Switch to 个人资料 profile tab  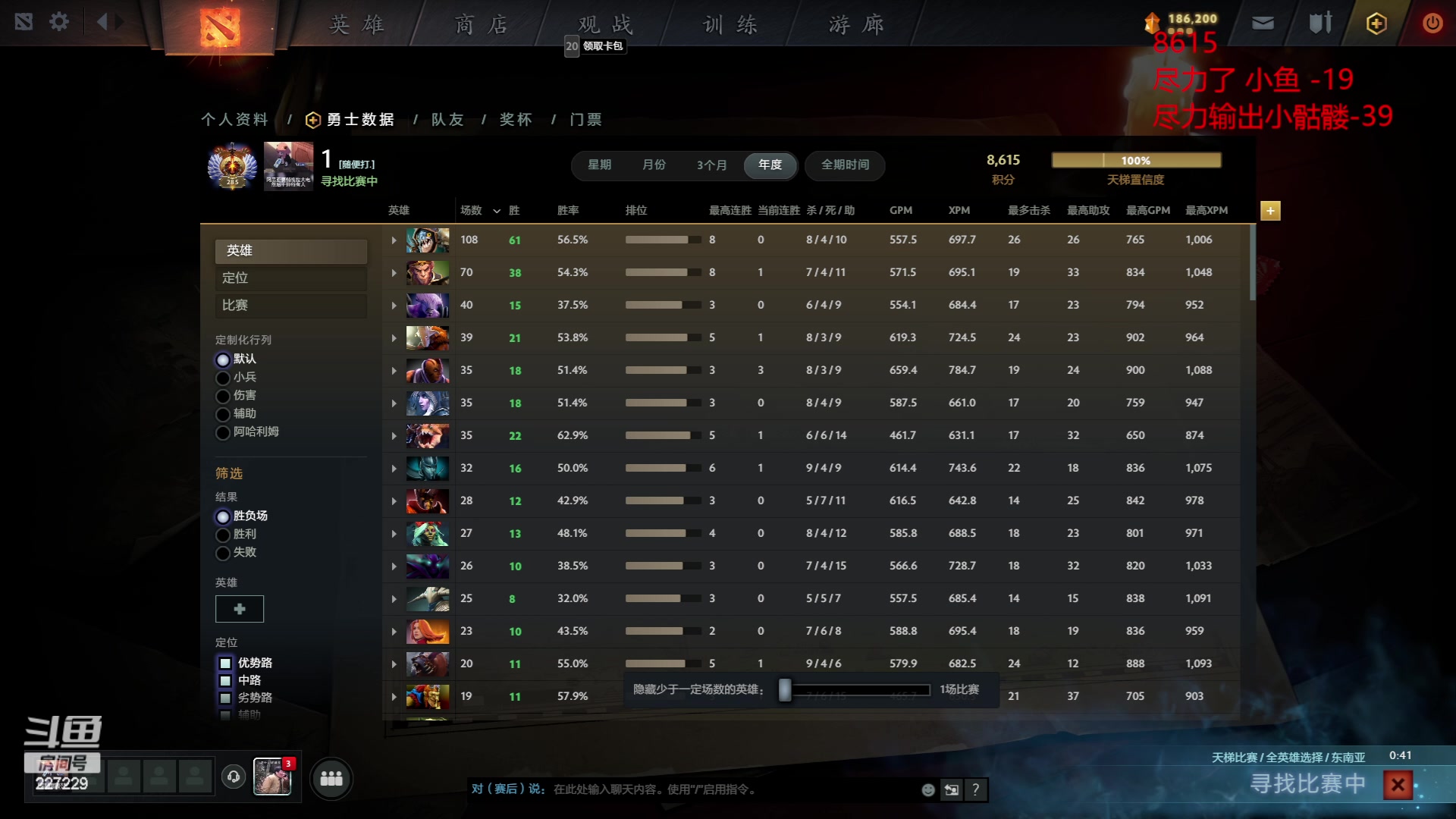pos(234,120)
